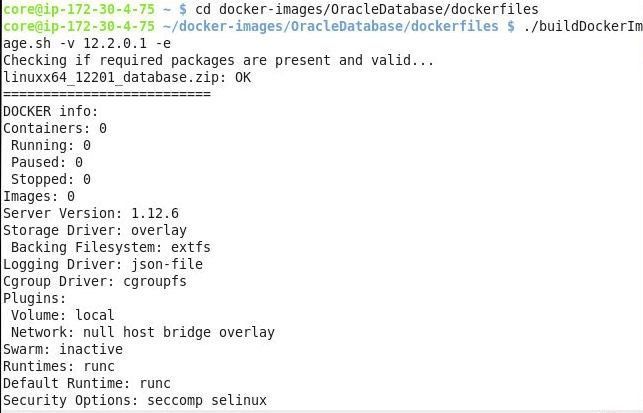Click the 'Security Options: seccomp selinux' line
Screen dimensions: 643x413
[135, 400]
